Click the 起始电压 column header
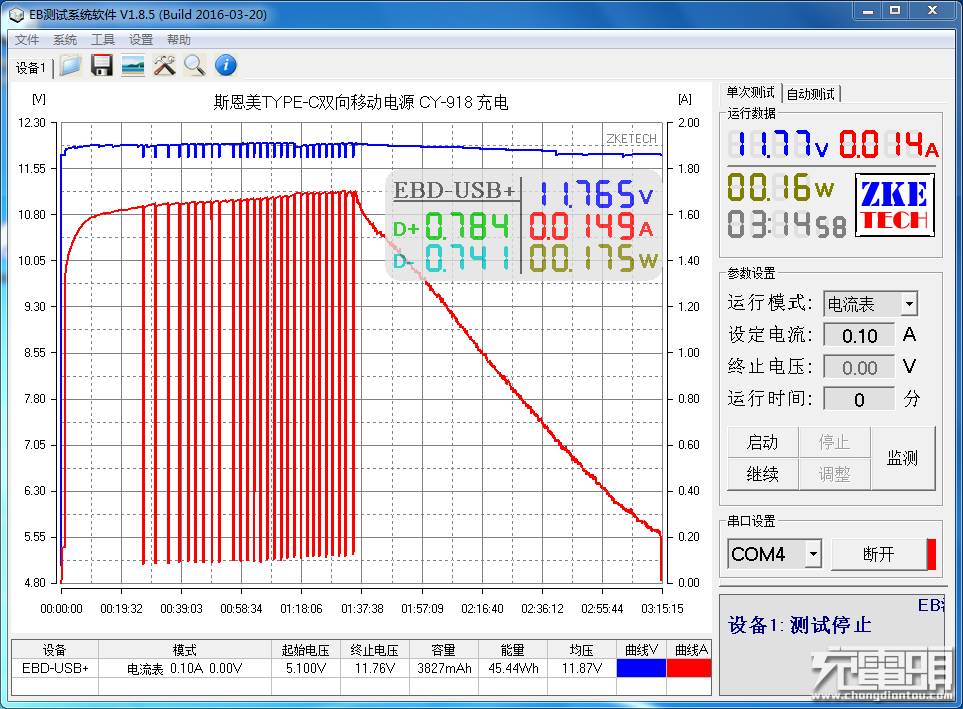This screenshot has height=709, width=963. [306, 650]
